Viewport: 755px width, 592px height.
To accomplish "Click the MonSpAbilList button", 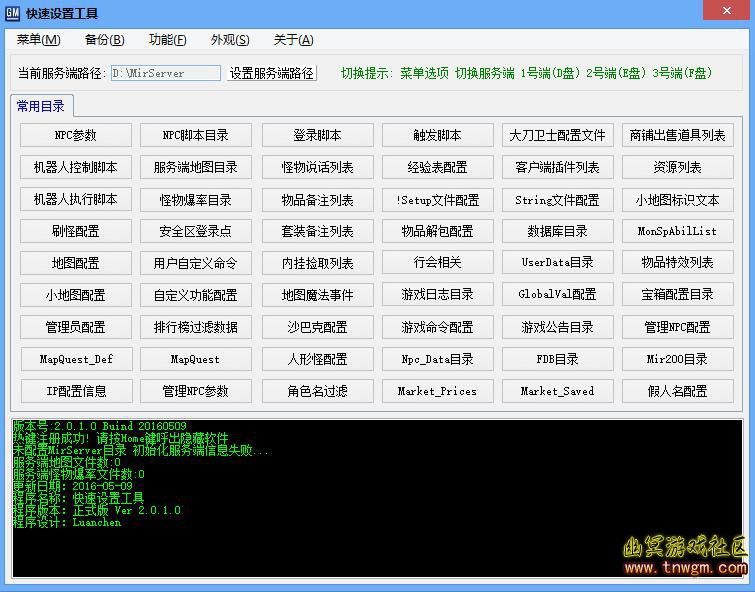I will [677, 231].
